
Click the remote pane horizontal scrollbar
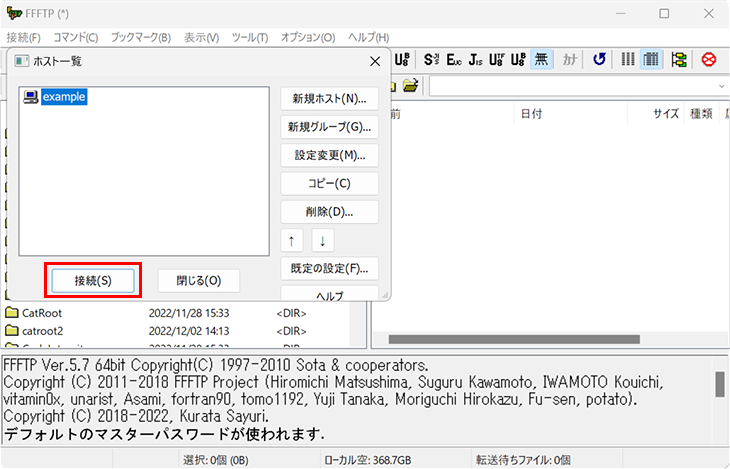click(x=514, y=340)
